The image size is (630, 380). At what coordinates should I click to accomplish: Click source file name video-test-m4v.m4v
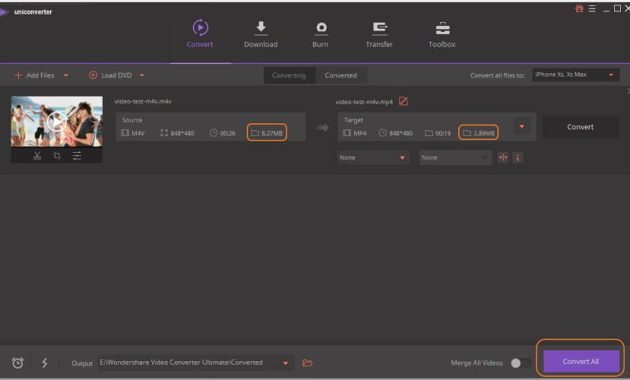coord(143,101)
